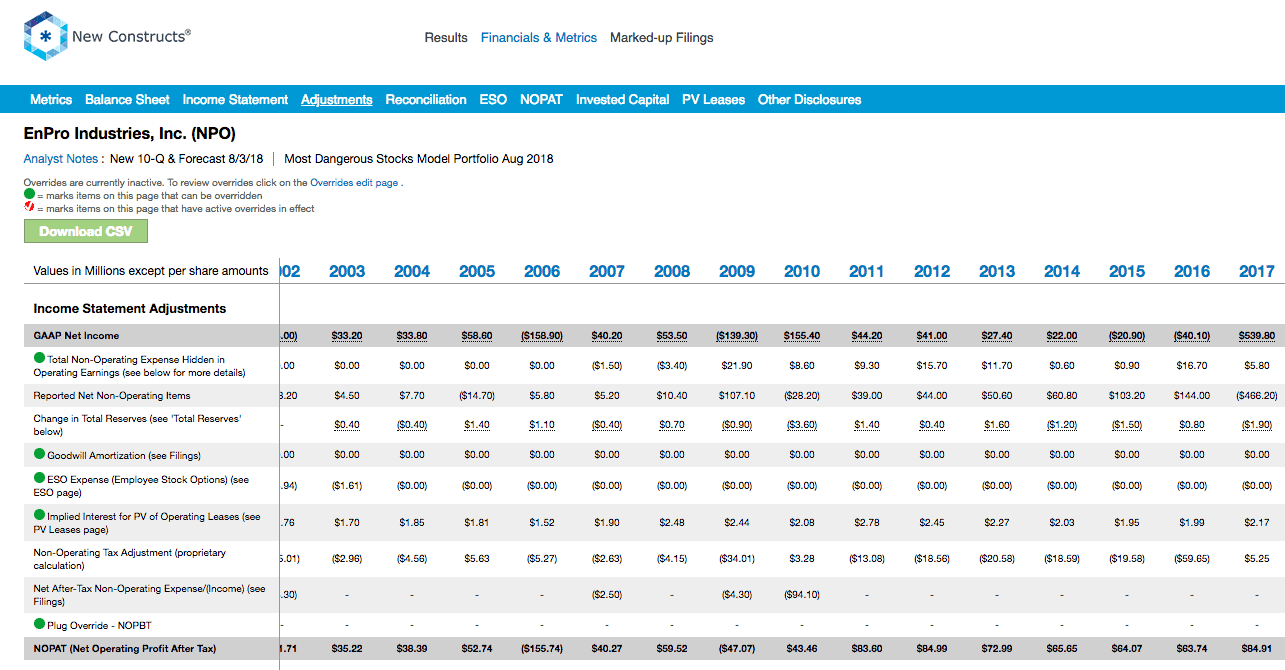Click Total Non-Operating Expense value $21.90

click(x=737, y=367)
